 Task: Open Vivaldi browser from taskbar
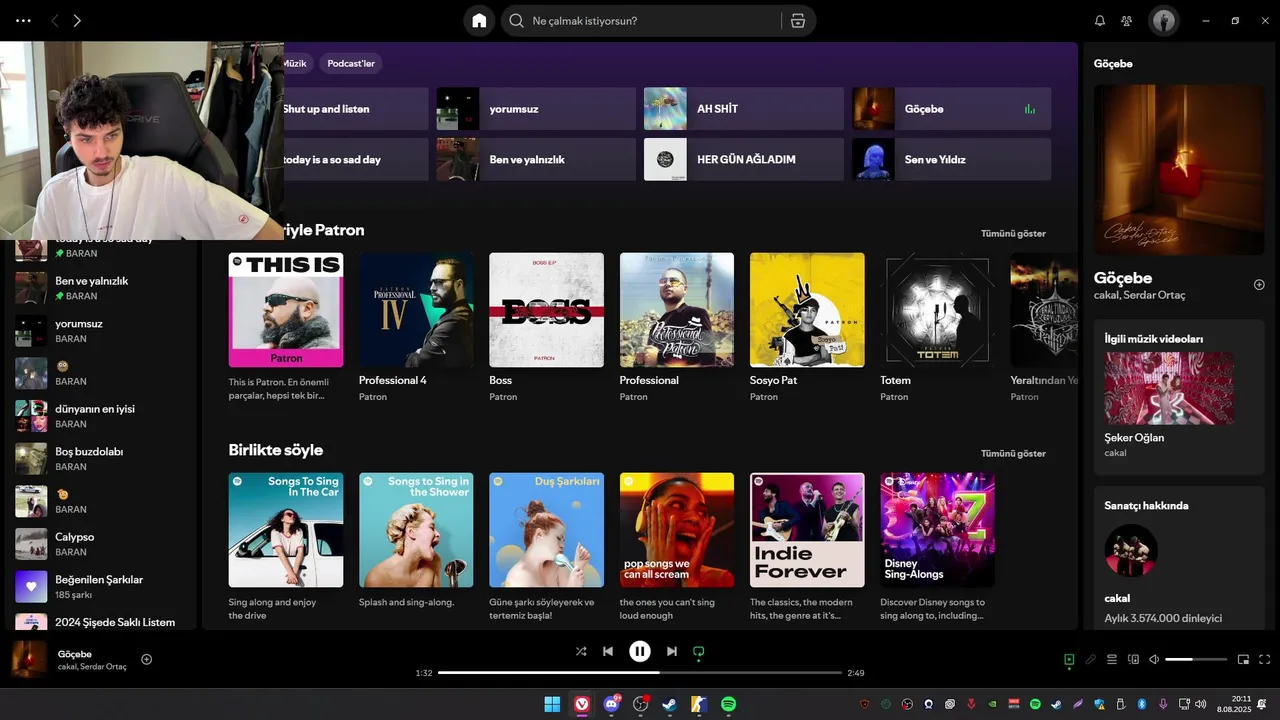pyautogui.click(x=582, y=704)
